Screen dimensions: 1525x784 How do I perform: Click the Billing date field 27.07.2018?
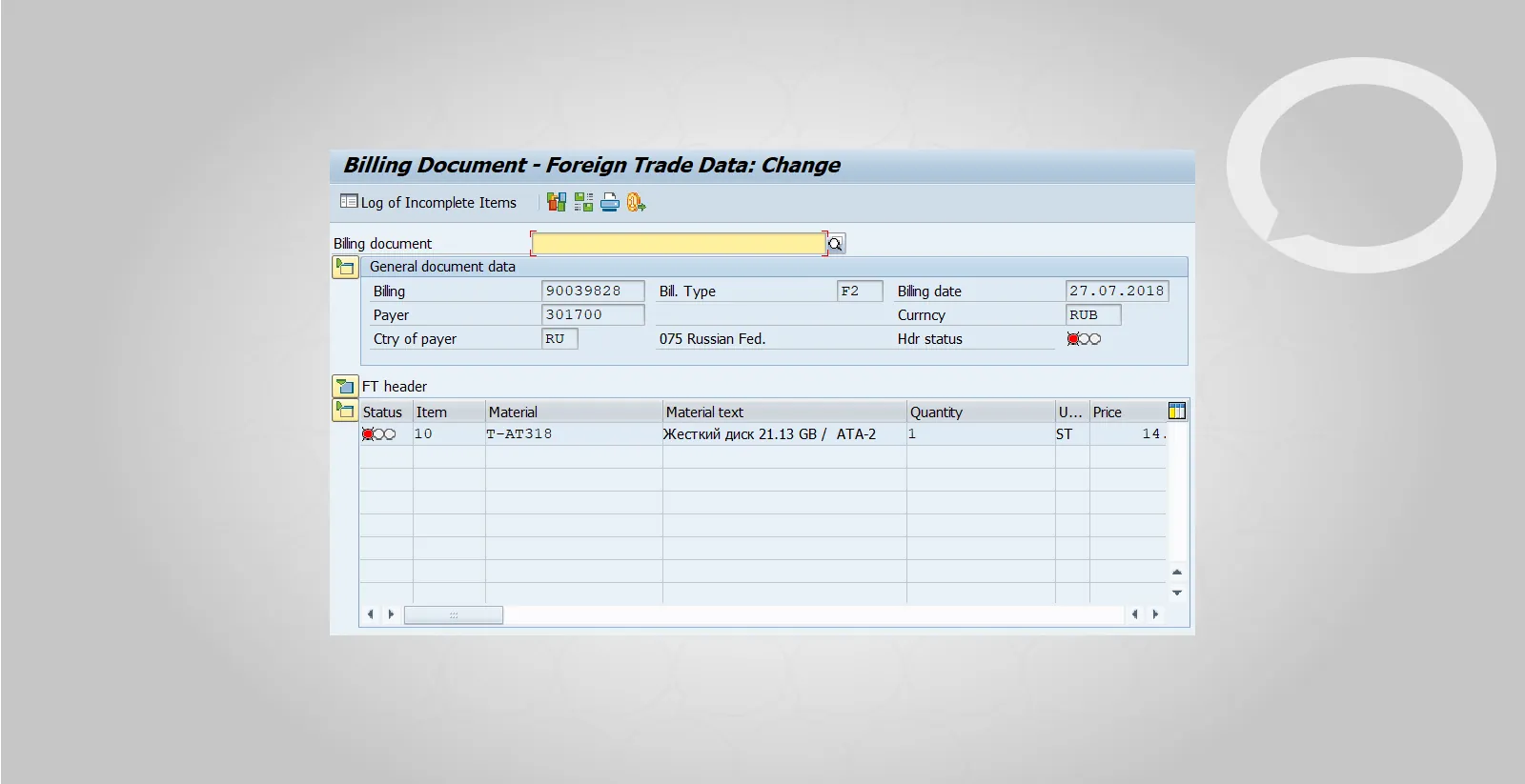1117,291
